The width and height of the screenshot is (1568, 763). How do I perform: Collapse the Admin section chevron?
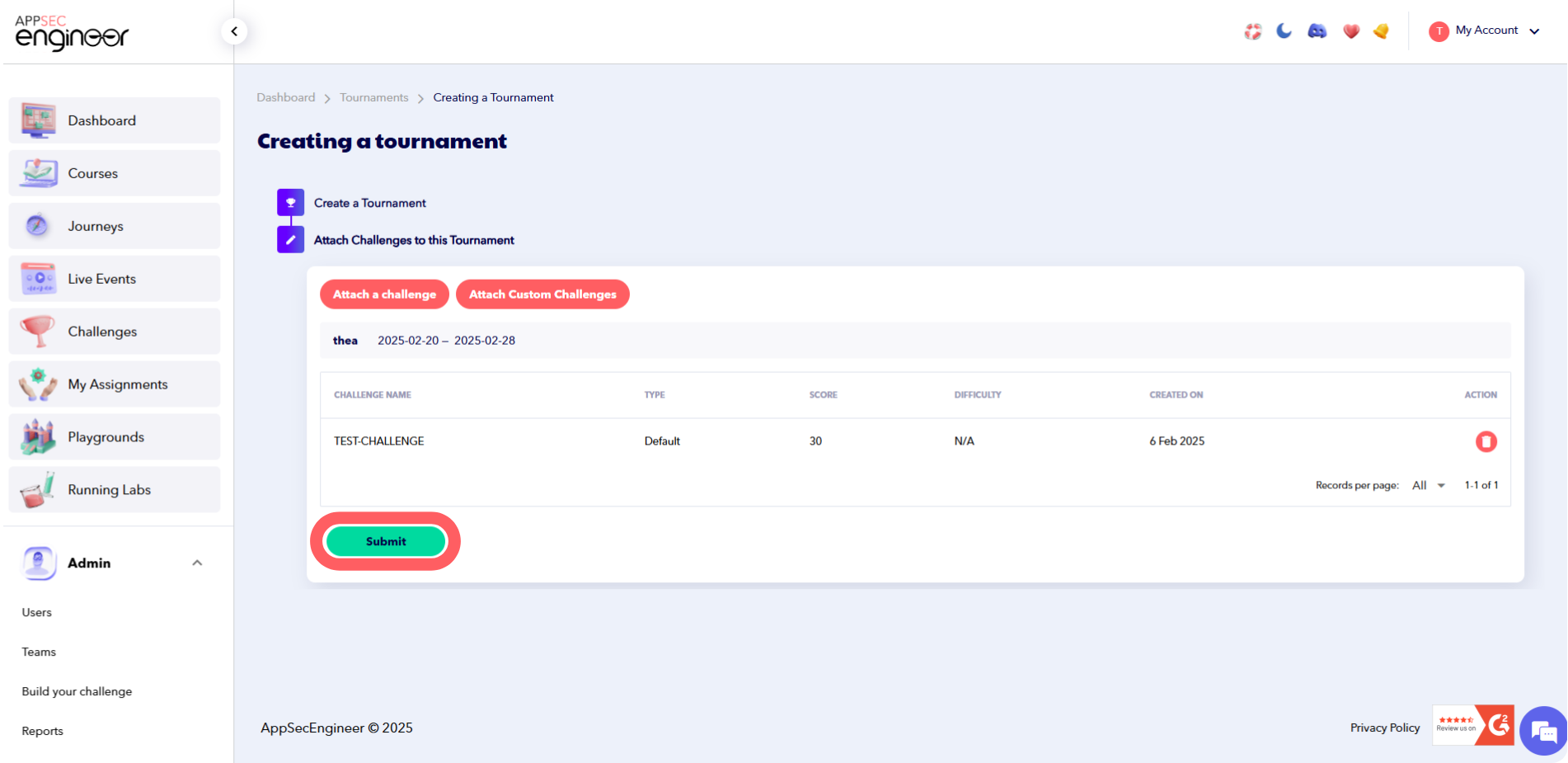197,562
